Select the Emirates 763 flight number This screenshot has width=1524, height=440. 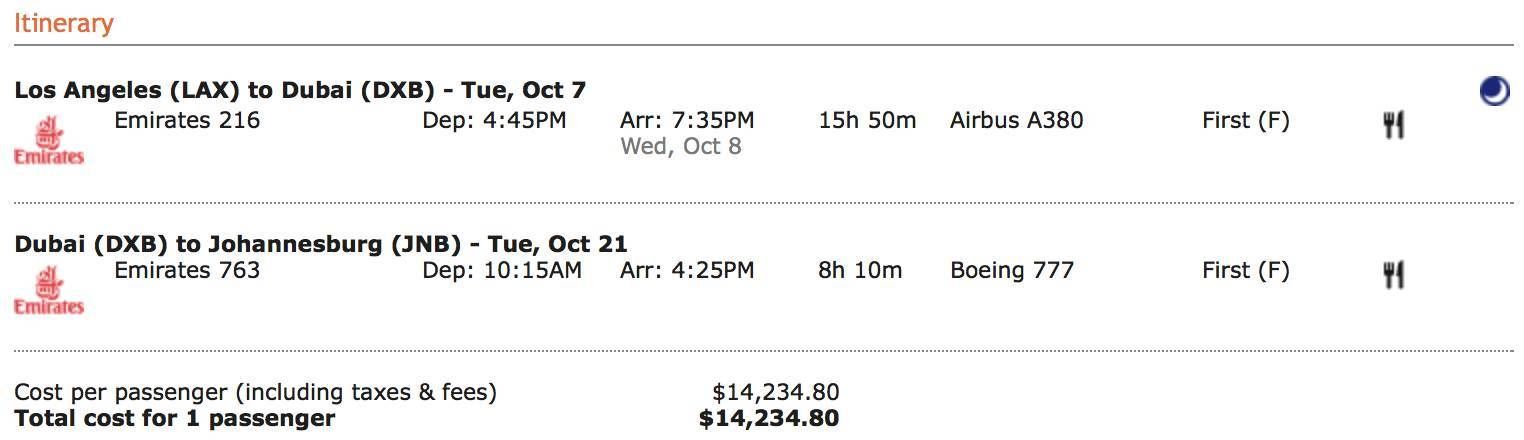tap(187, 270)
